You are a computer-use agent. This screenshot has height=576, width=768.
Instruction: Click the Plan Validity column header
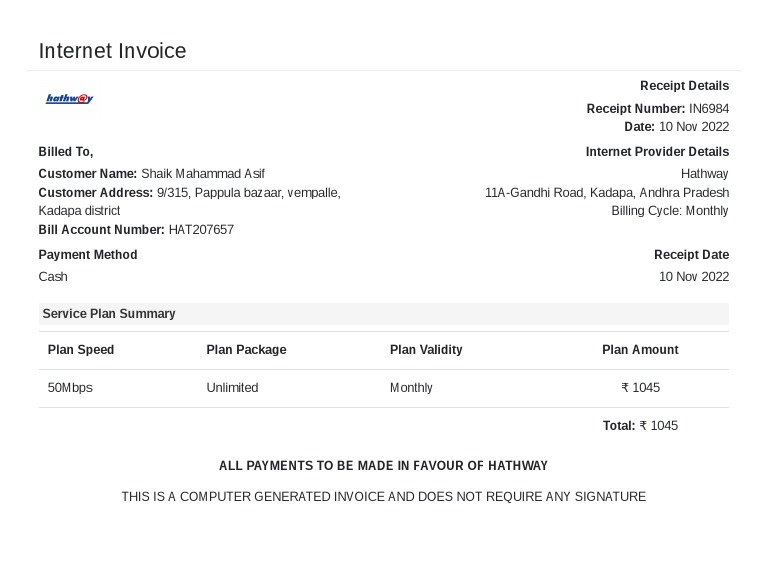(x=426, y=350)
